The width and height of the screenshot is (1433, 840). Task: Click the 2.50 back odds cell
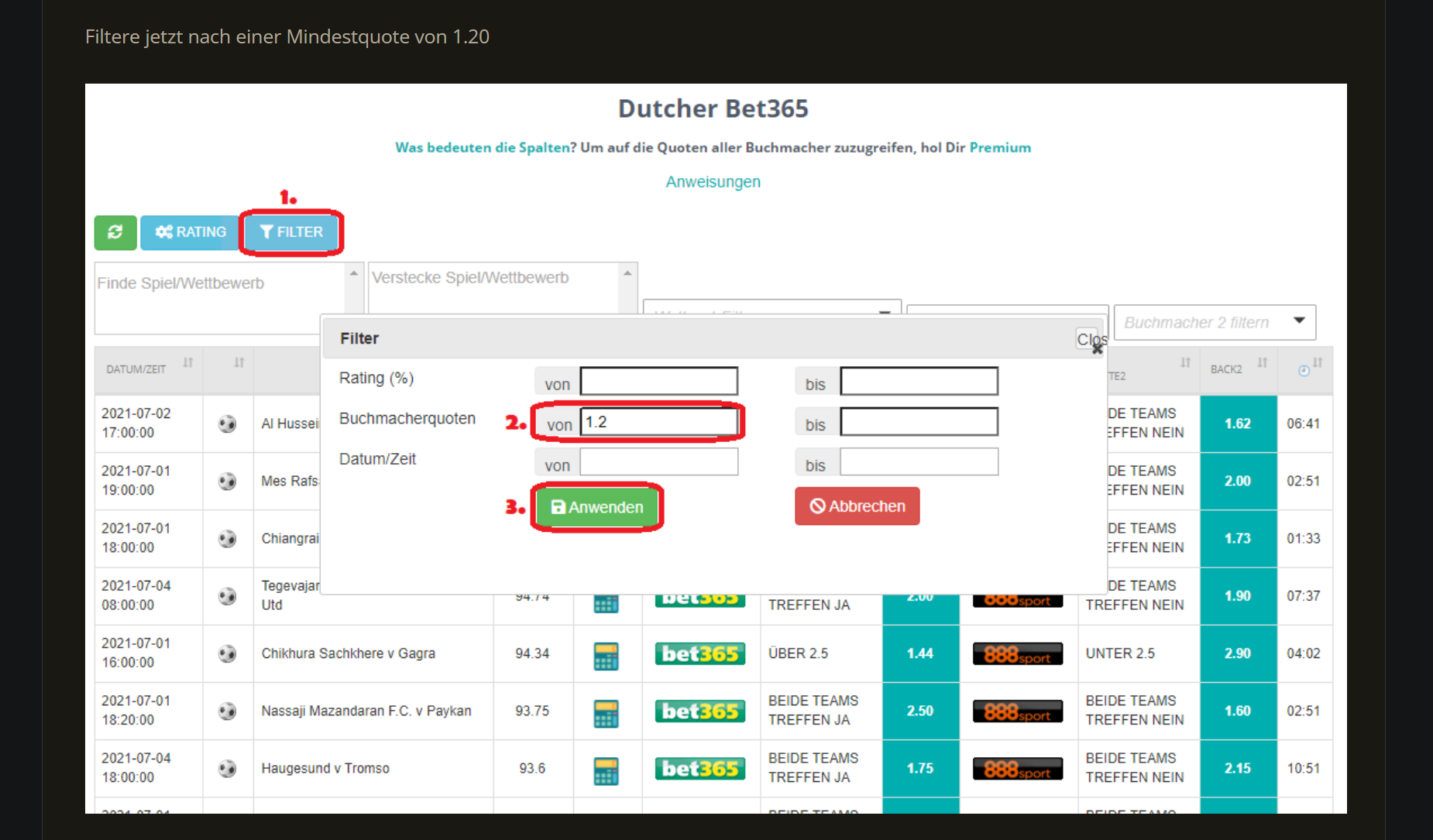coord(920,711)
